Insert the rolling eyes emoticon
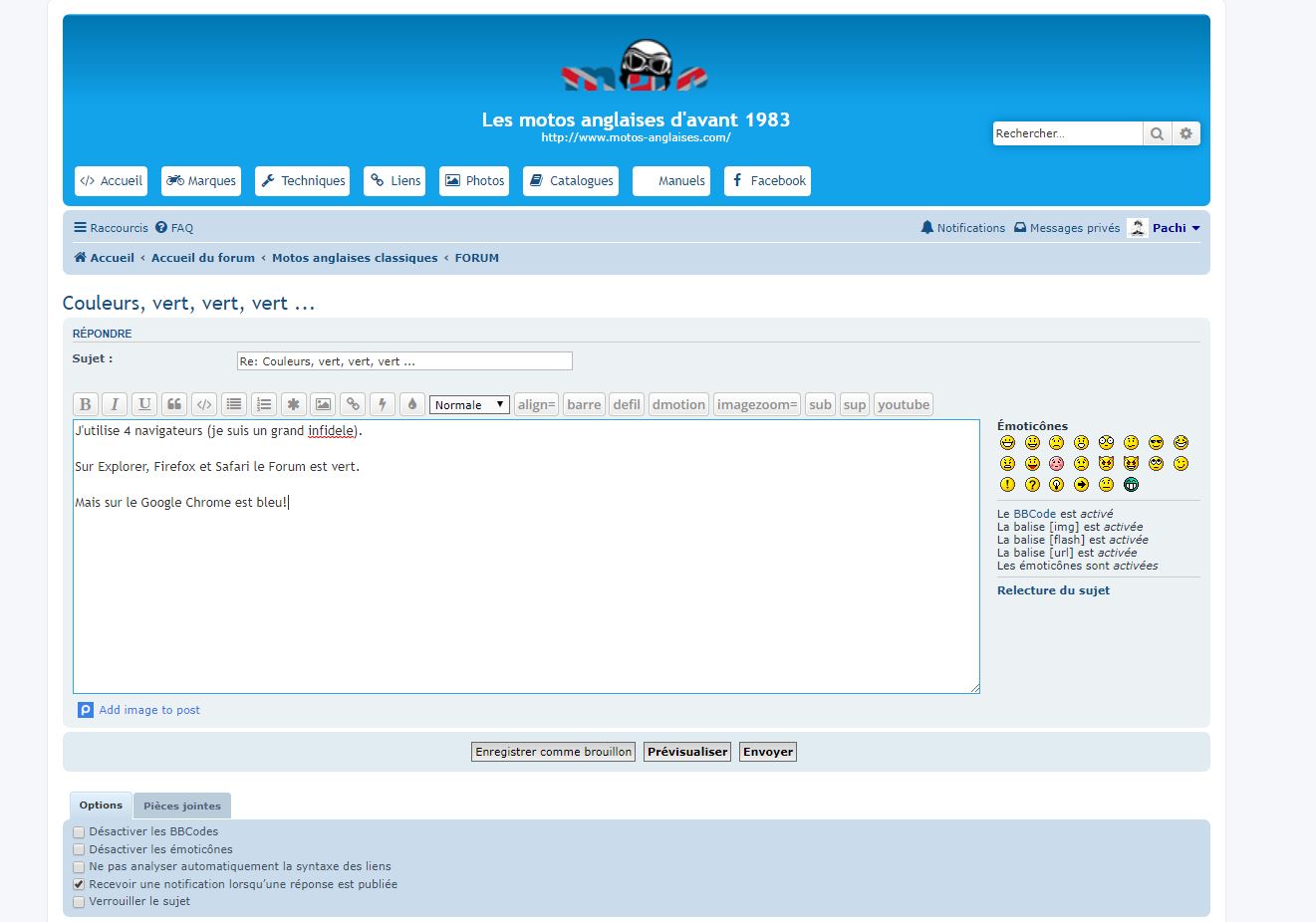 click(x=1156, y=463)
